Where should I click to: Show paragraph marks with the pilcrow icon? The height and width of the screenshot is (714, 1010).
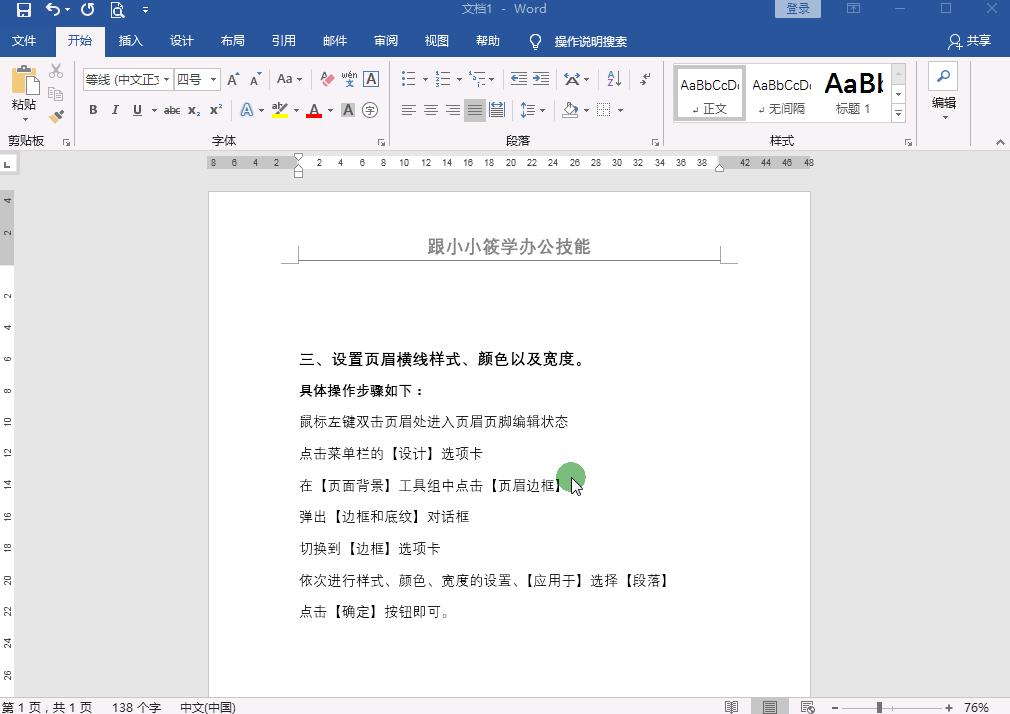(x=645, y=80)
